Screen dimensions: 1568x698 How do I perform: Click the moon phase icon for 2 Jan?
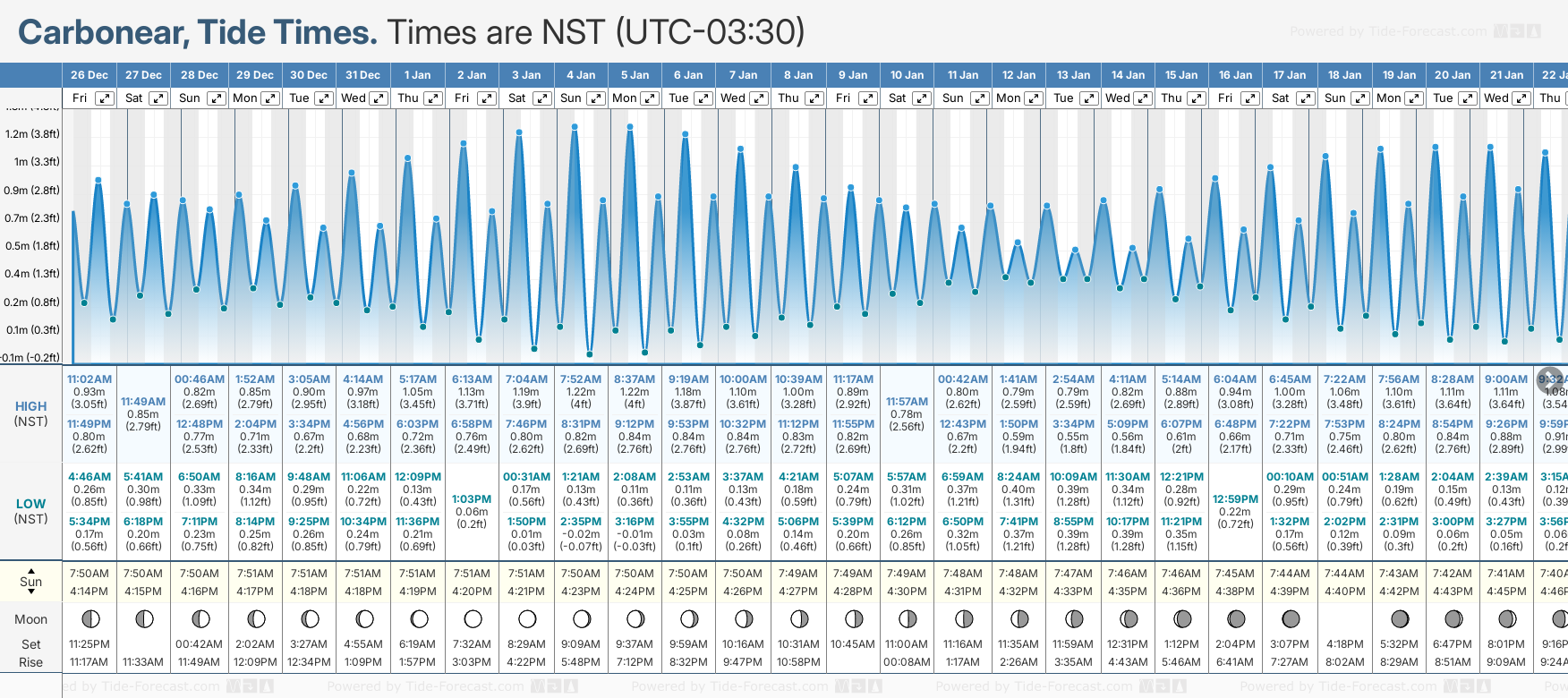(473, 618)
